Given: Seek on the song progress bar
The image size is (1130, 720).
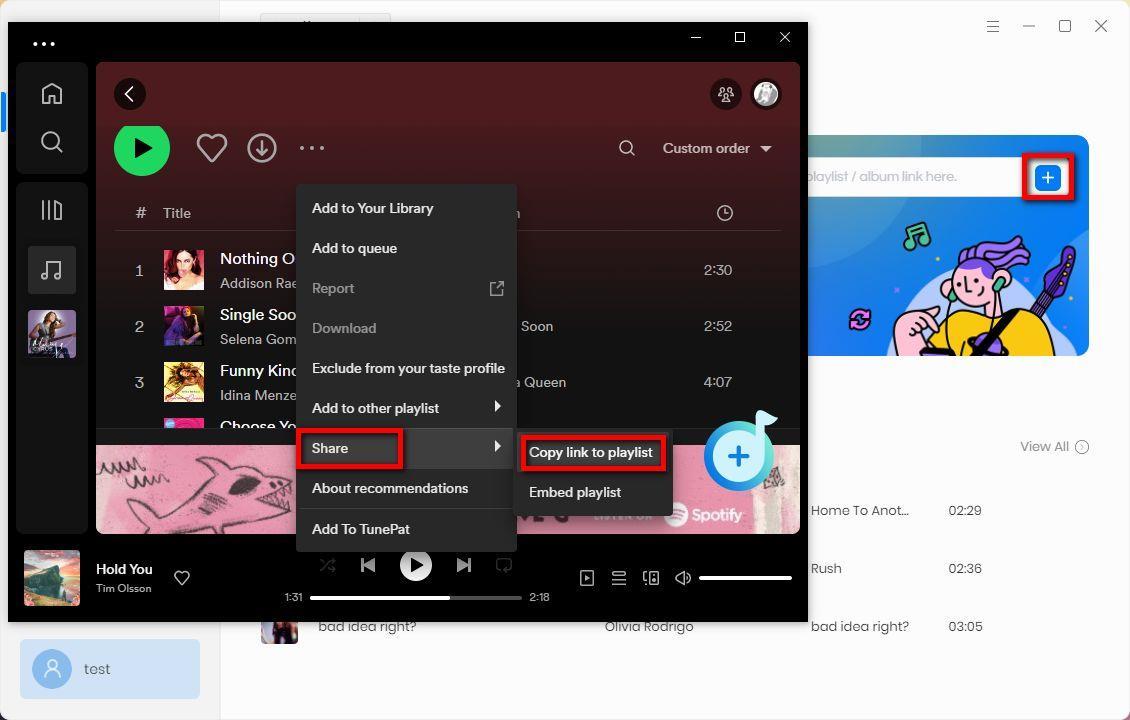Looking at the screenshot, I should (416, 597).
